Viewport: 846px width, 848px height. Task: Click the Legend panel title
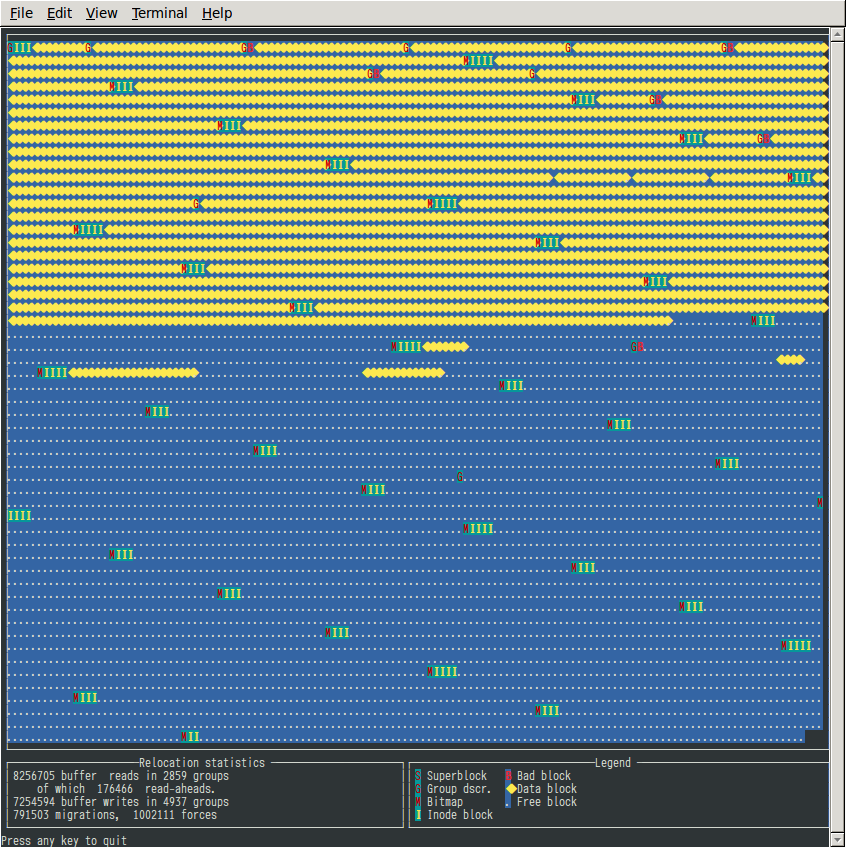[613, 763]
